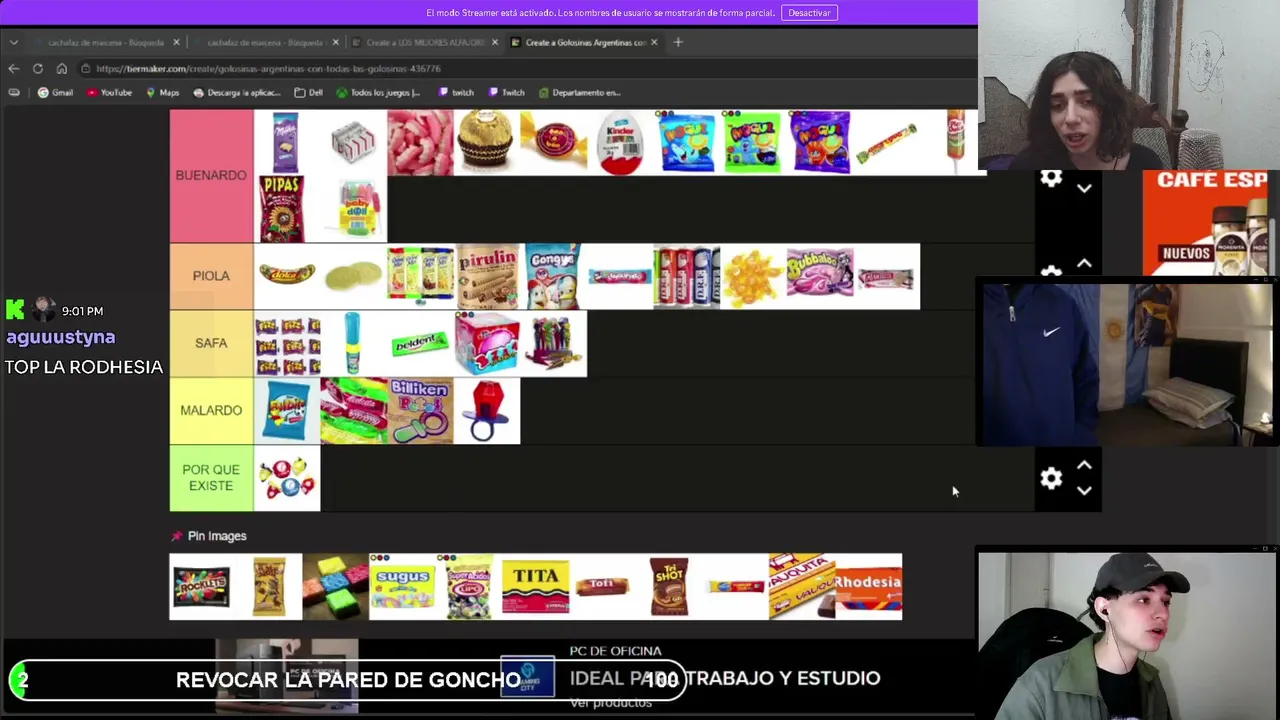Open the Todos los juegos bookmark

378,92
